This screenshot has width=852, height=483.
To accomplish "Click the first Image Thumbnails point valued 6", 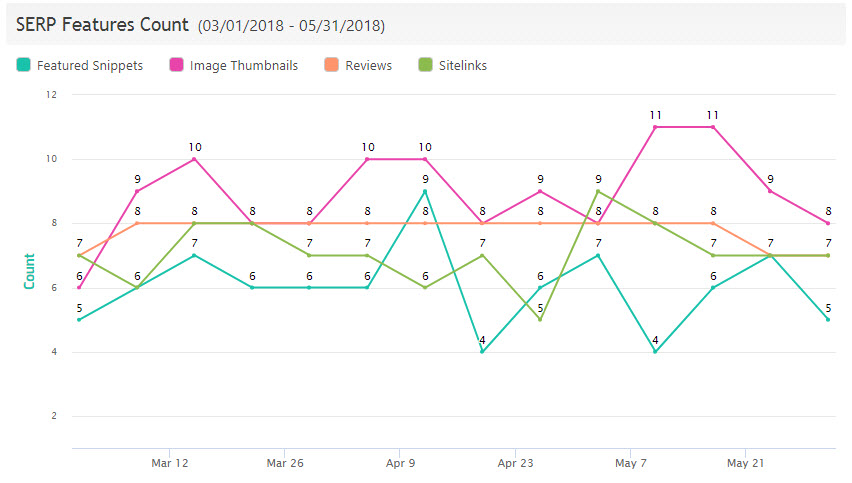I will pos(79,288).
